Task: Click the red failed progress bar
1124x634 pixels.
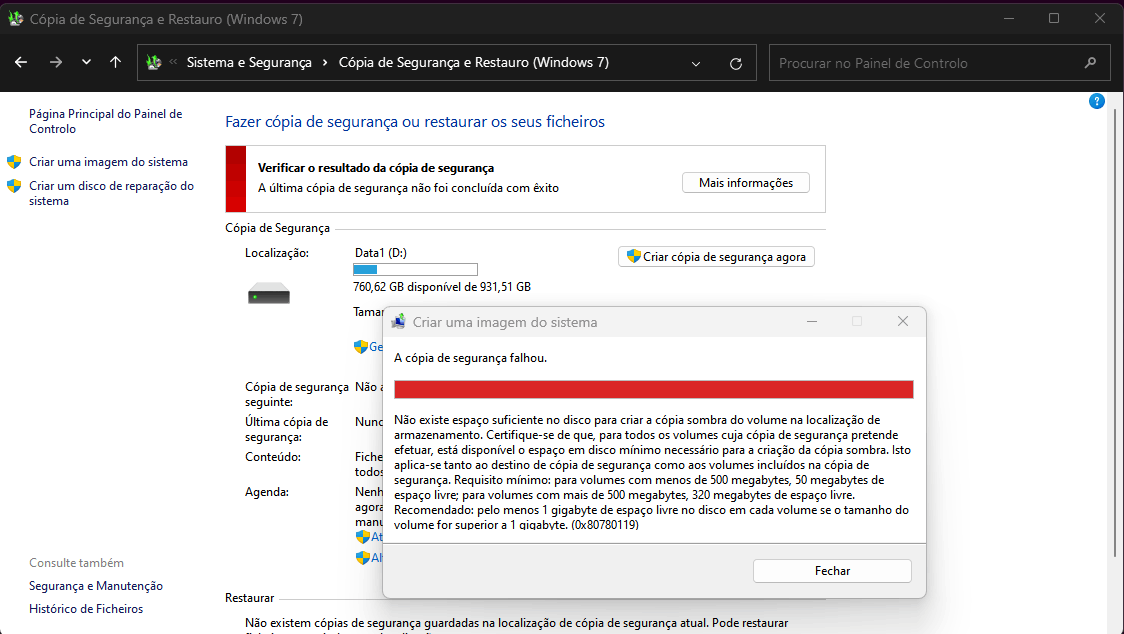Action: [654, 389]
